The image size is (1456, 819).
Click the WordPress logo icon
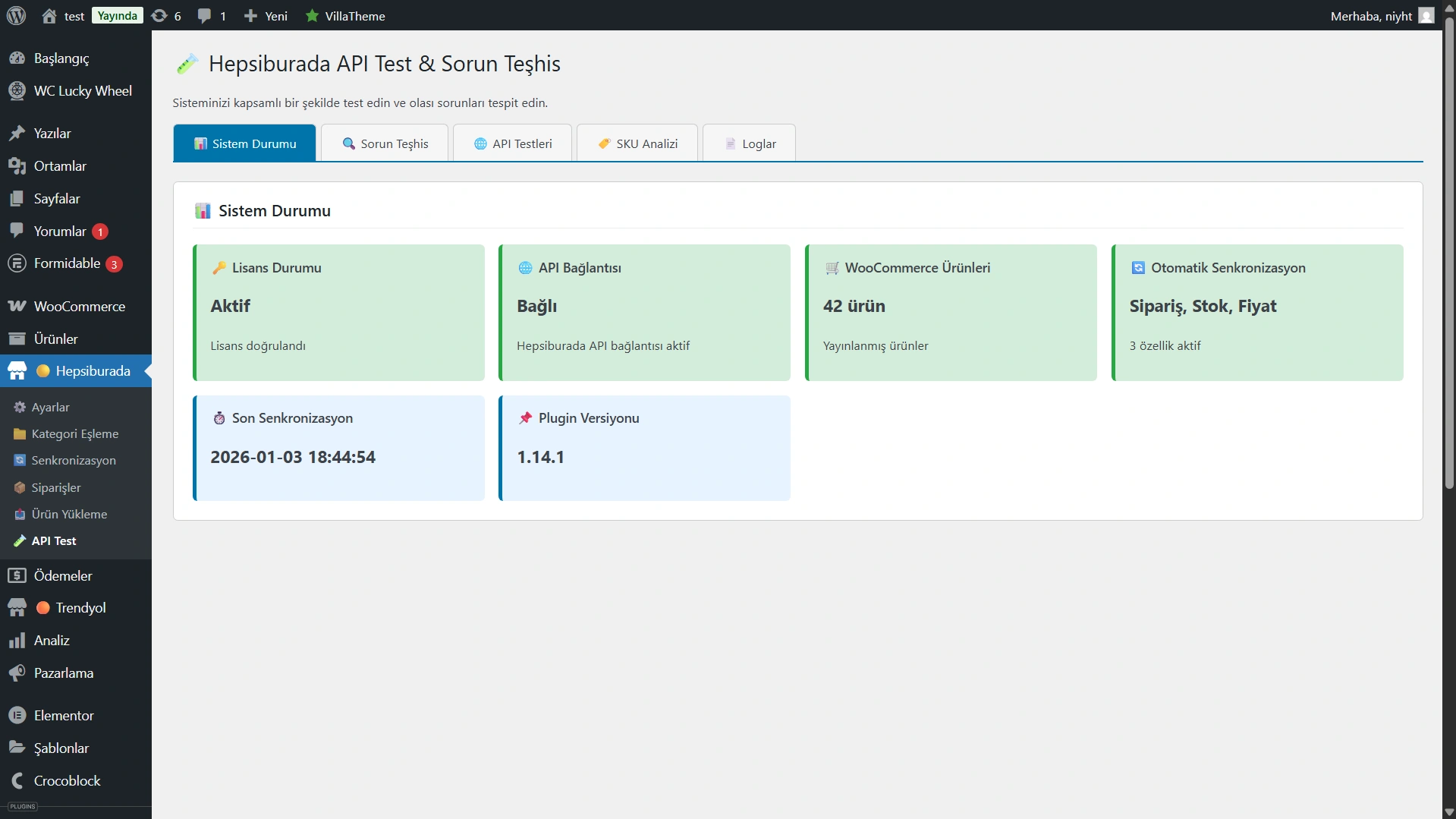click(x=16, y=15)
